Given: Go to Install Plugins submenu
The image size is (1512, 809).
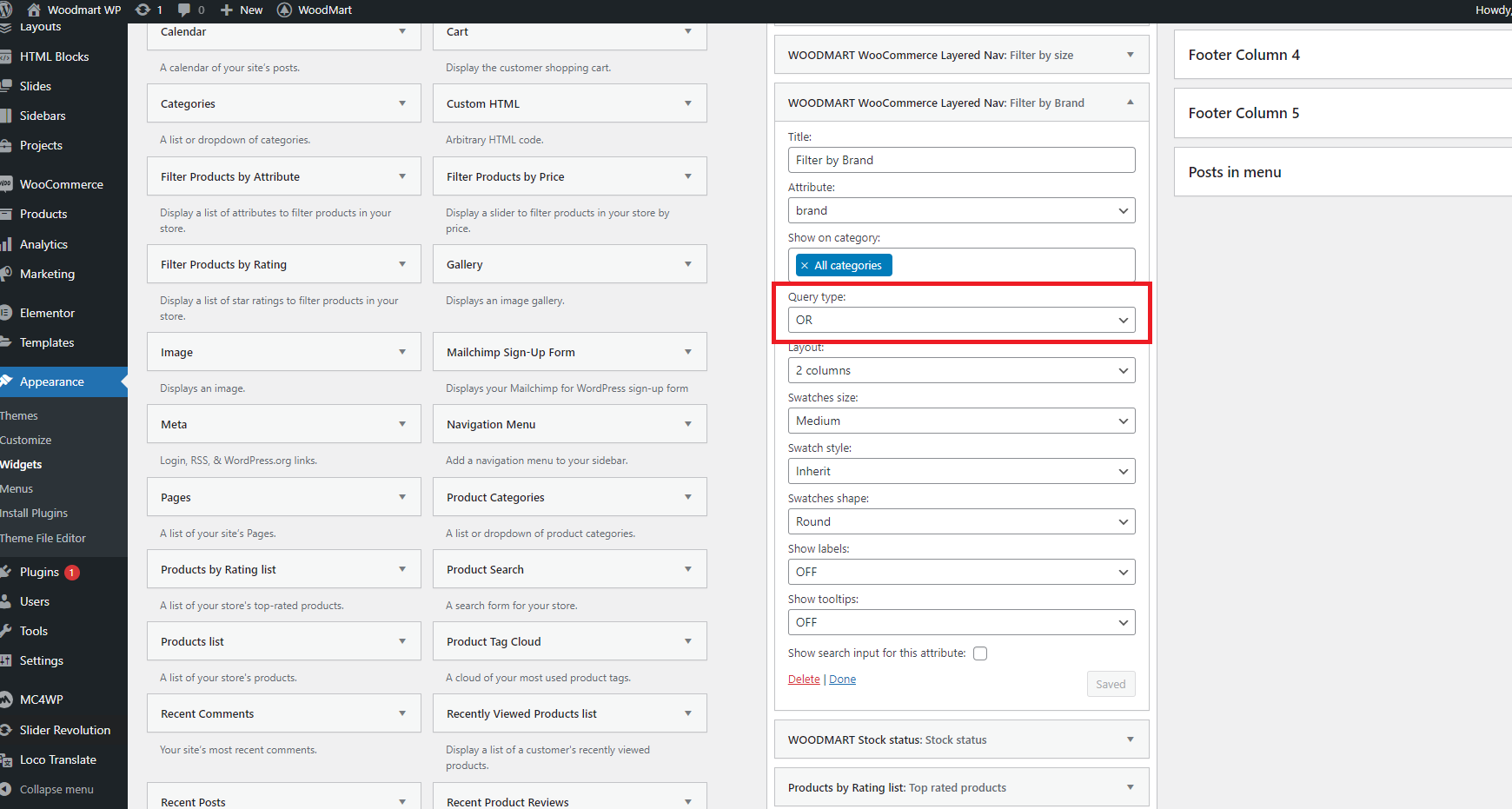Looking at the screenshot, I should coord(34,514).
